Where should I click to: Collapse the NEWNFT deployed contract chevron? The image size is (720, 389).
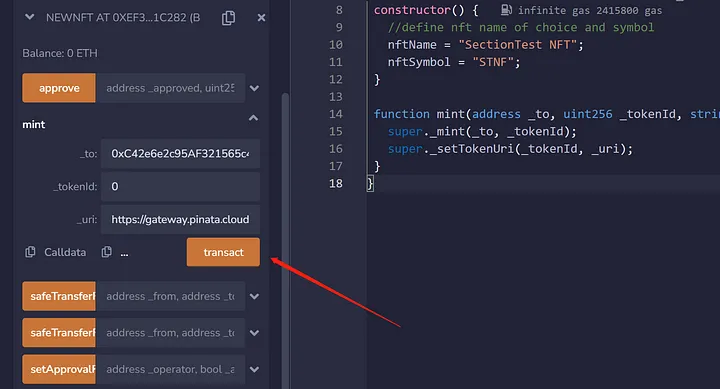point(29,17)
